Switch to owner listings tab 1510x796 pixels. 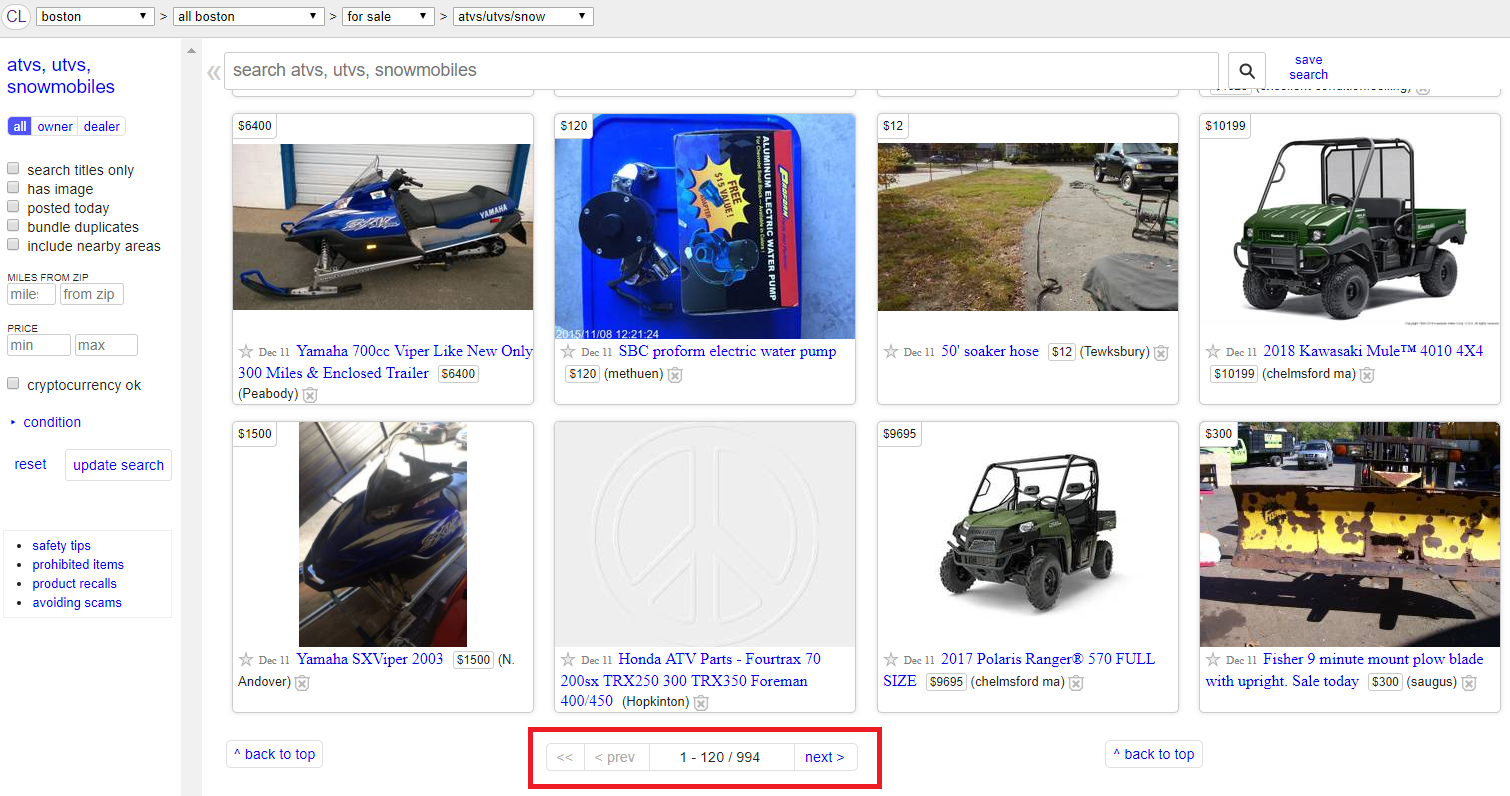point(55,126)
